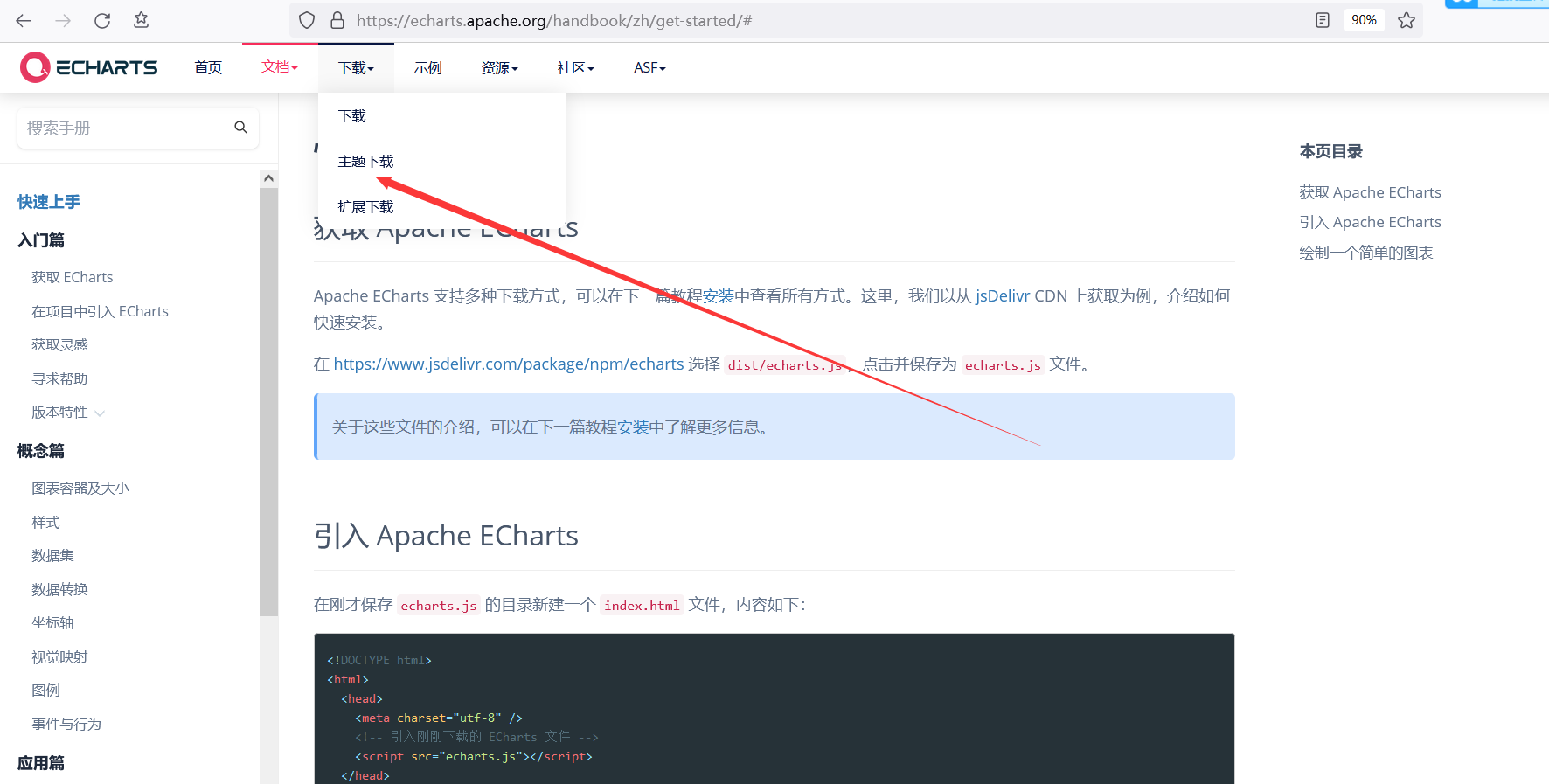Open 获取 ECharts in the sidebar
Screen dimensions: 1549x784
click(x=73, y=277)
